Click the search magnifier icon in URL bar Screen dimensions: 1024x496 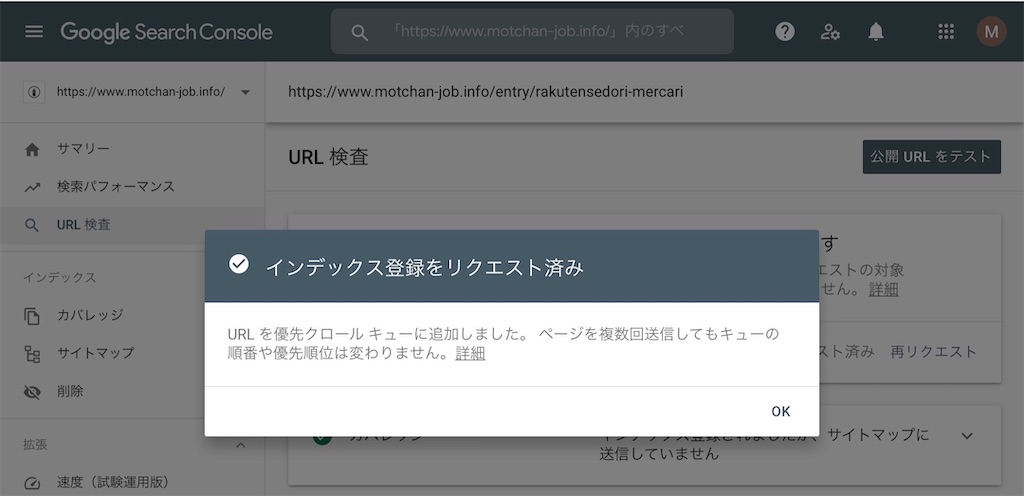pos(360,32)
